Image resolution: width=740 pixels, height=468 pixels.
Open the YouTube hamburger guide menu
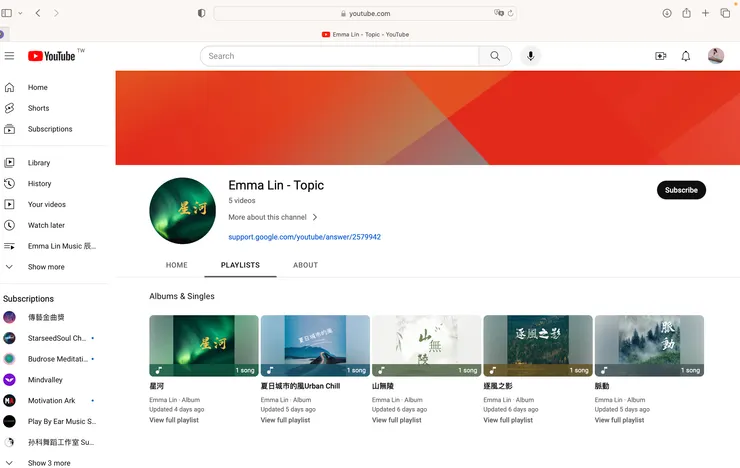point(9,56)
